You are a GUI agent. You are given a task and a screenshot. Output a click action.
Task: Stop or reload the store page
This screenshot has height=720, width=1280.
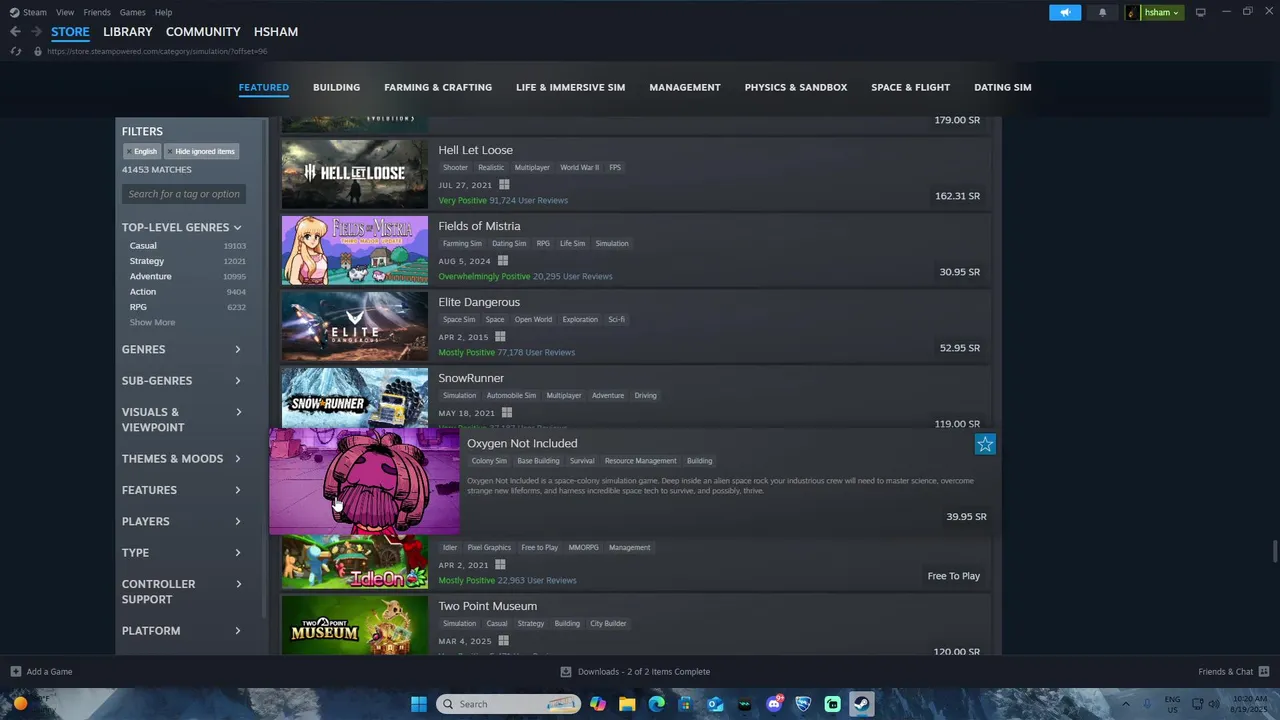tap(15, 51)
